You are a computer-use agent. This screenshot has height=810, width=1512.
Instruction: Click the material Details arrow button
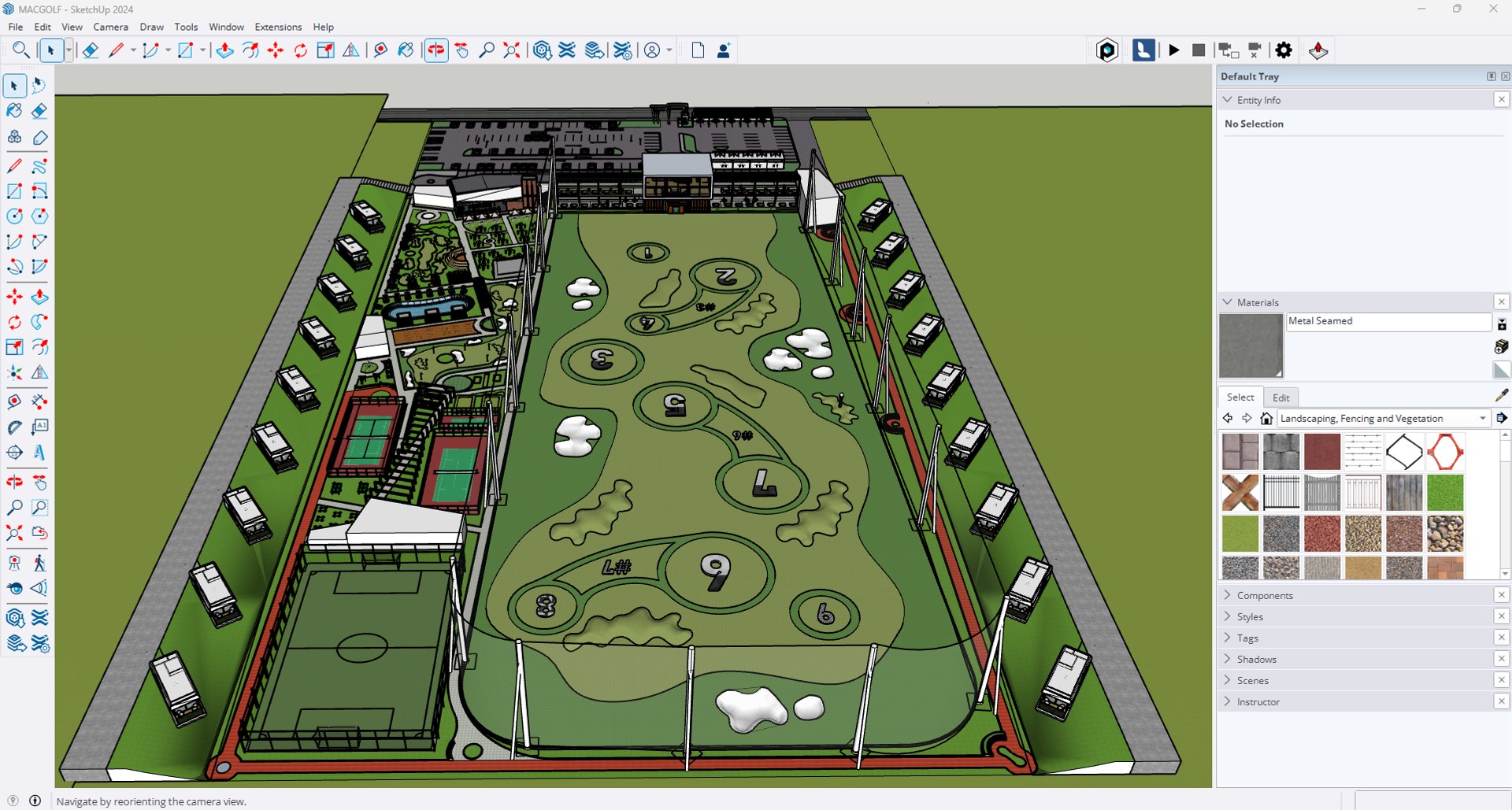1502,418
